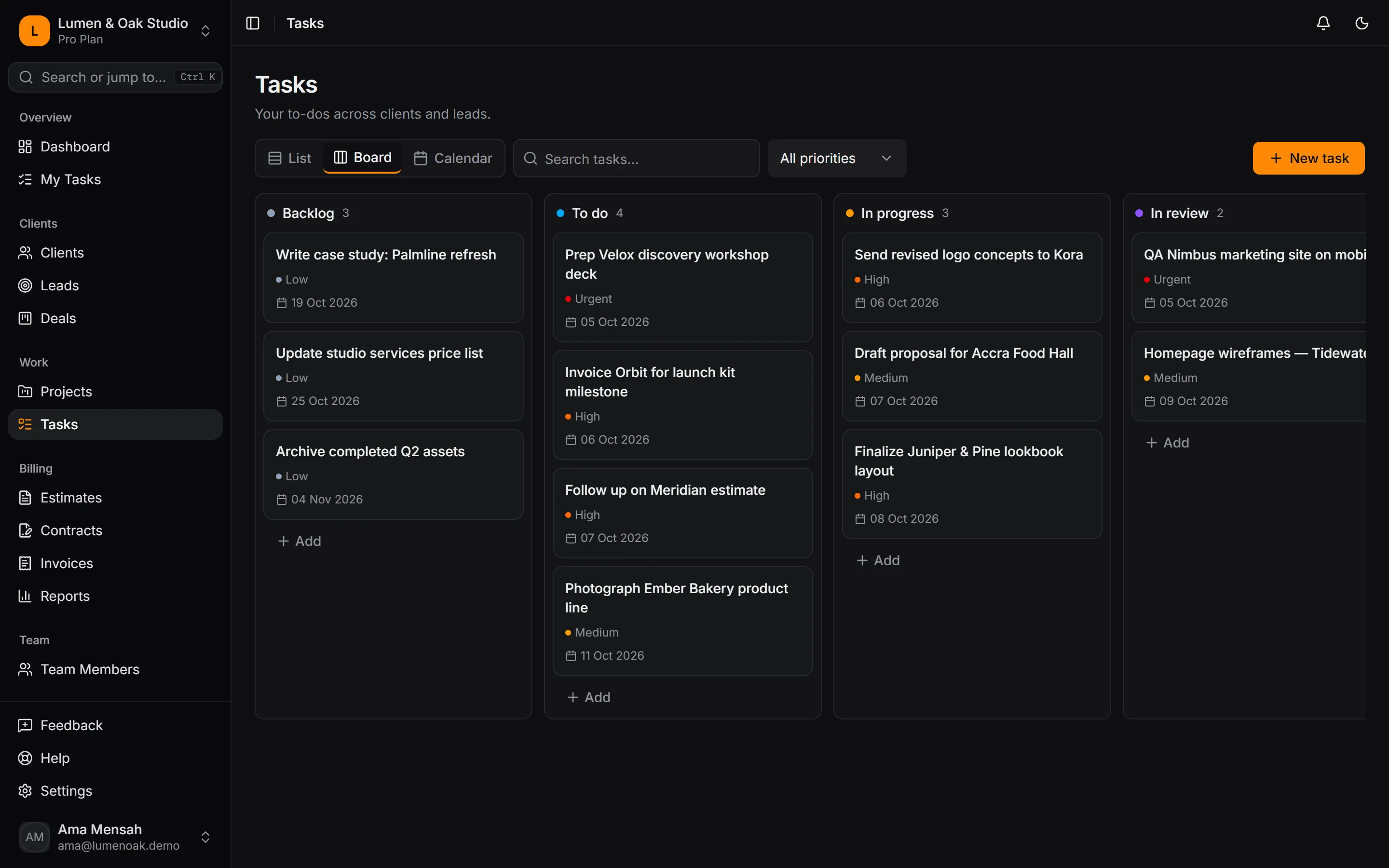Open the Invoices page

(x=115, y=563)
